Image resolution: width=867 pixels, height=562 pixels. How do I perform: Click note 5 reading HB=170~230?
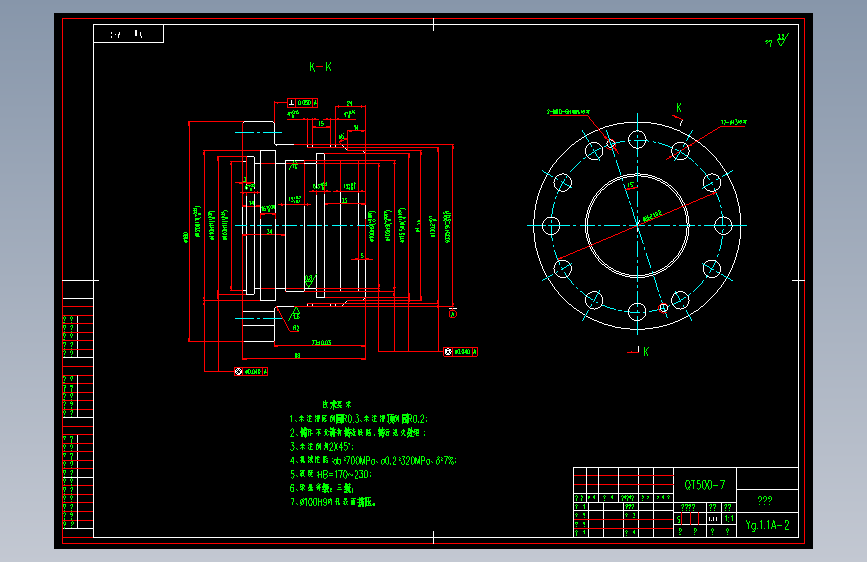click(x=331, y=474)
